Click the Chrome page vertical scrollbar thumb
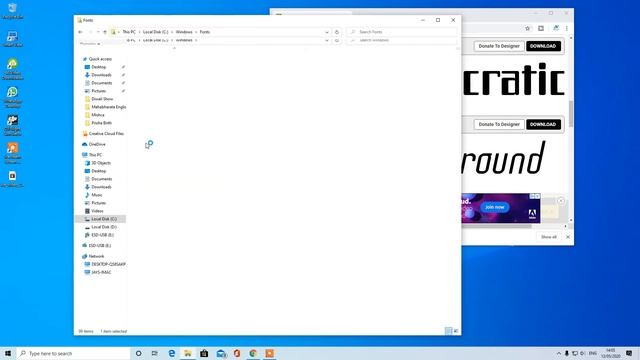 [x=571, y=114]
